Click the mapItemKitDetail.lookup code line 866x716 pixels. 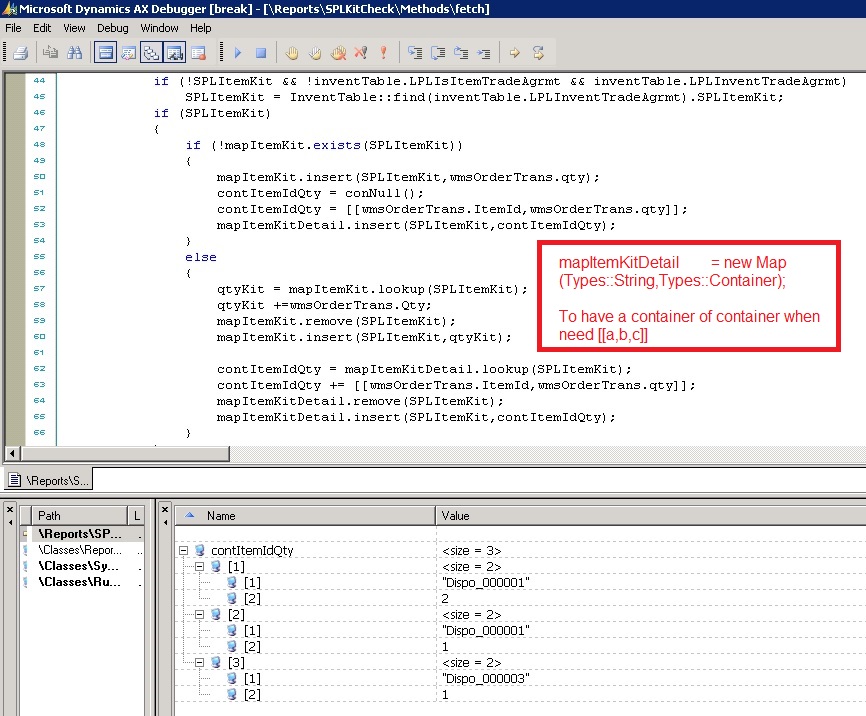[x=424, y=369]
